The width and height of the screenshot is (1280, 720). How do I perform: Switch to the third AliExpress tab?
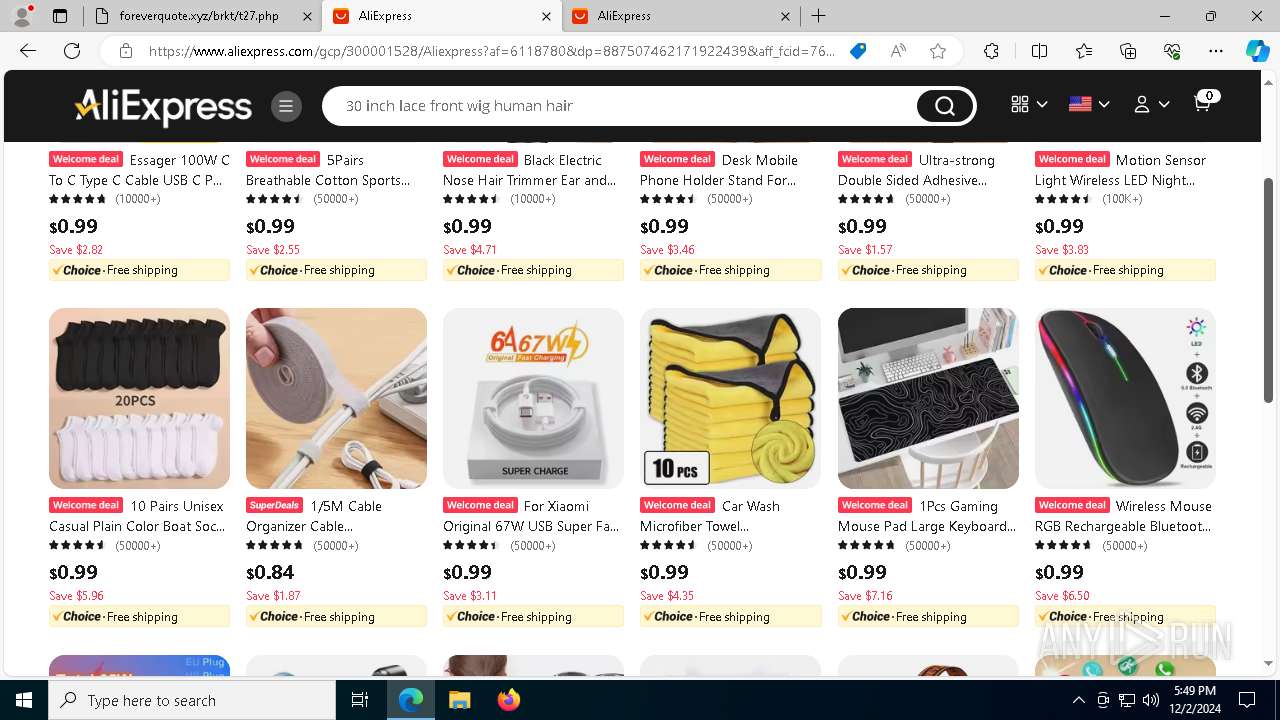680,16
